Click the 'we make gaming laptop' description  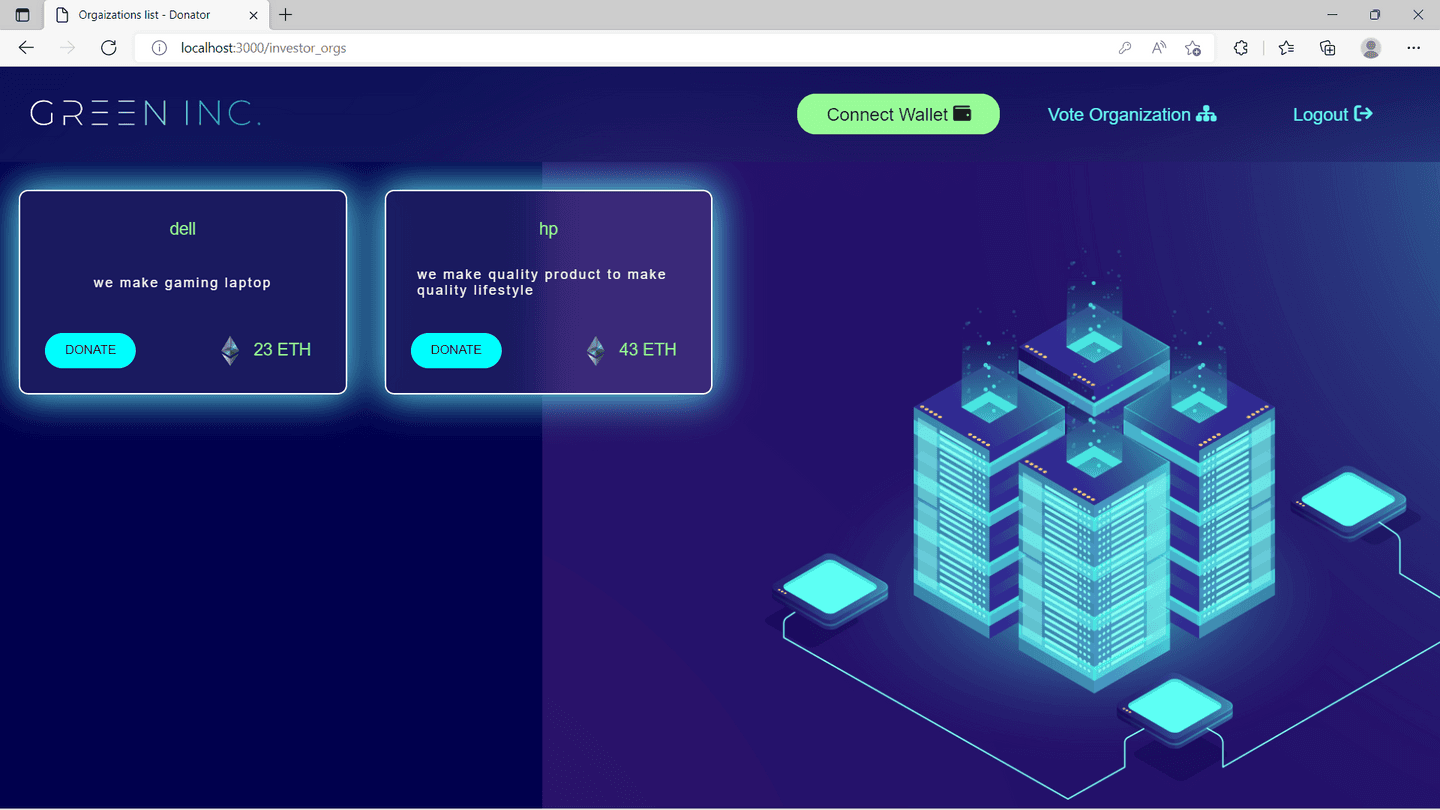pyautogui.click(x=183, y=283)
